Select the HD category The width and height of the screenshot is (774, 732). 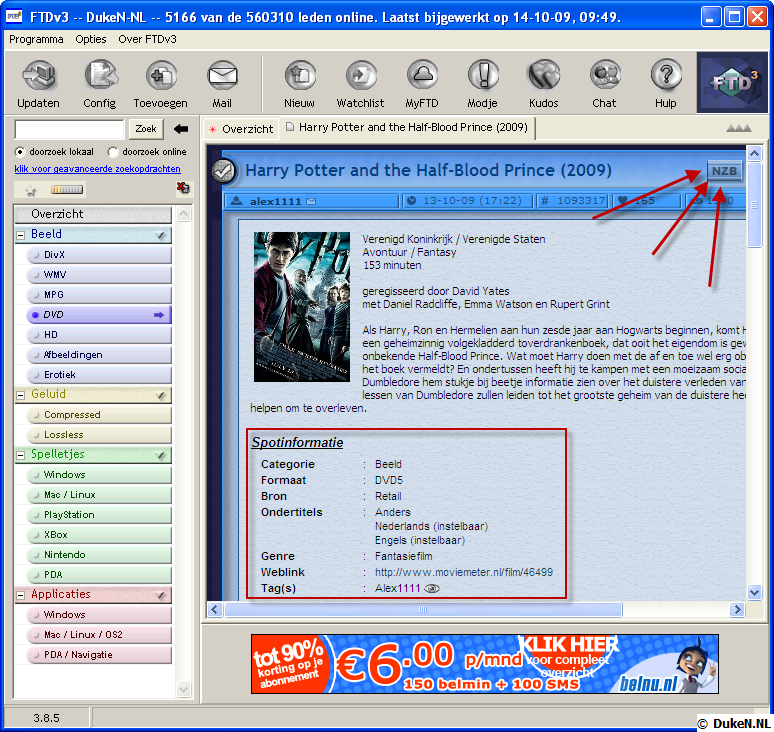[99, 335]
